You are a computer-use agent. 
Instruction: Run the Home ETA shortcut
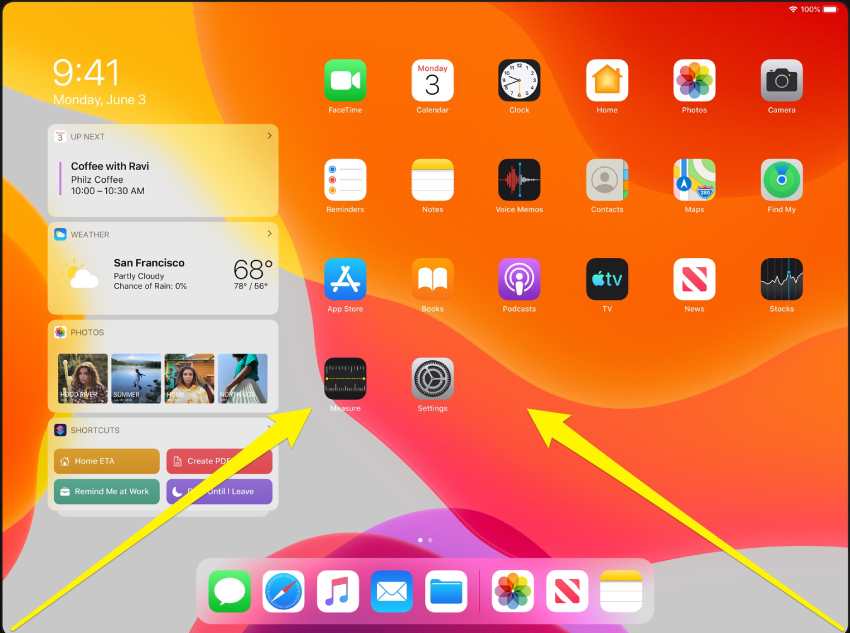click(106, 461)
